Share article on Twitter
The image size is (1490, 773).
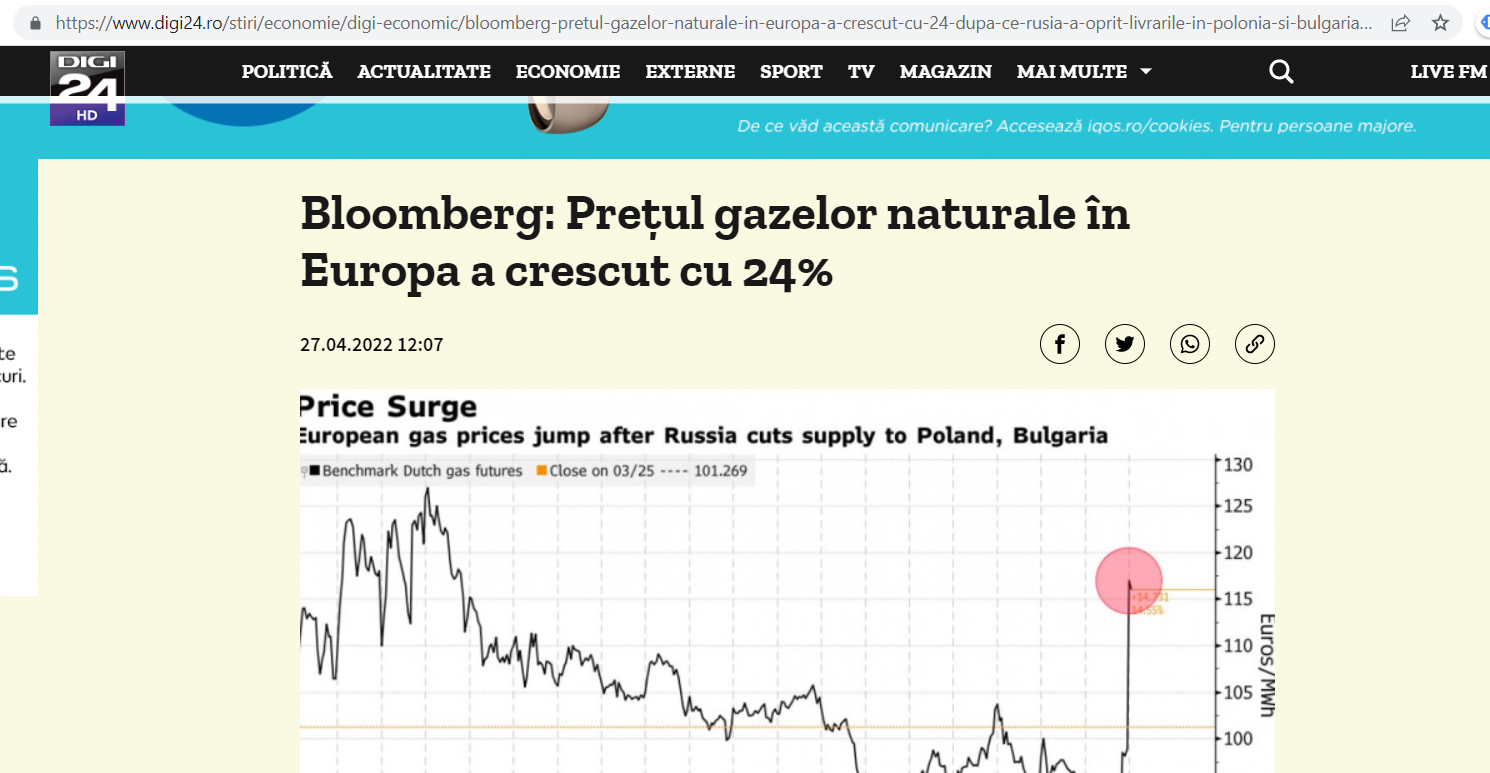point(1125,345)
